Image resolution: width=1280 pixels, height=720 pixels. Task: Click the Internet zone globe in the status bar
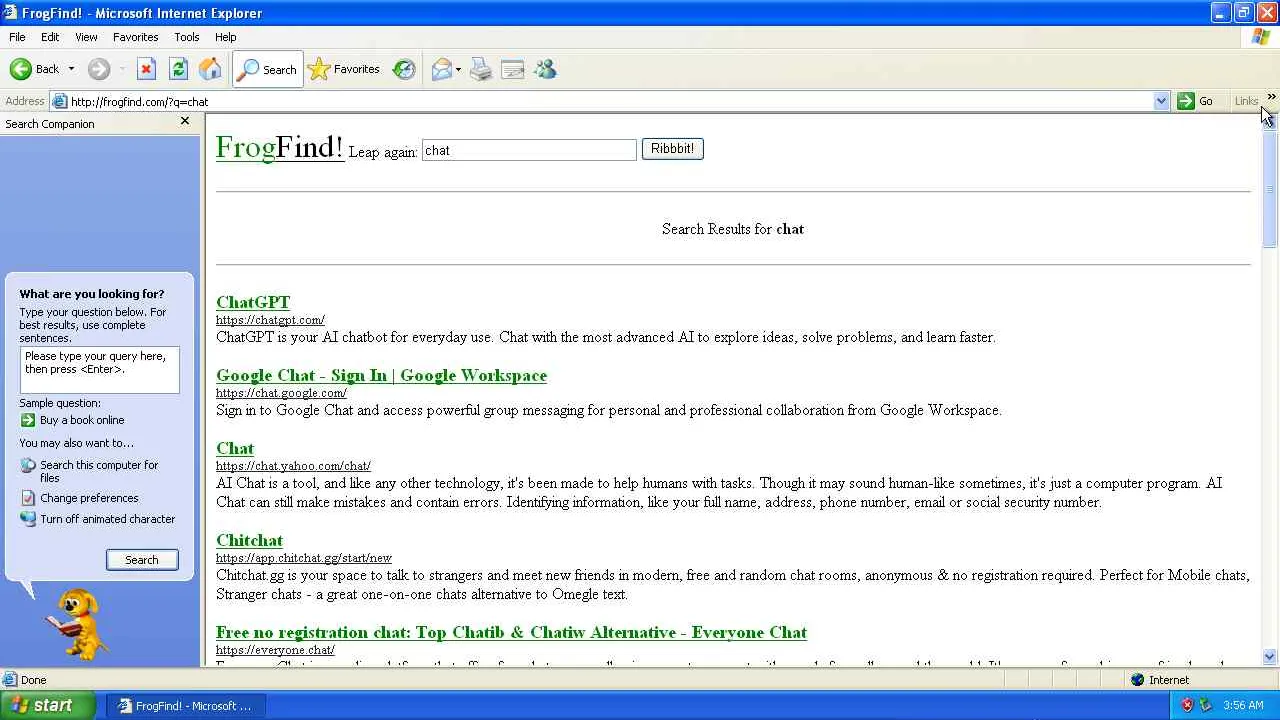(1137, 680)
